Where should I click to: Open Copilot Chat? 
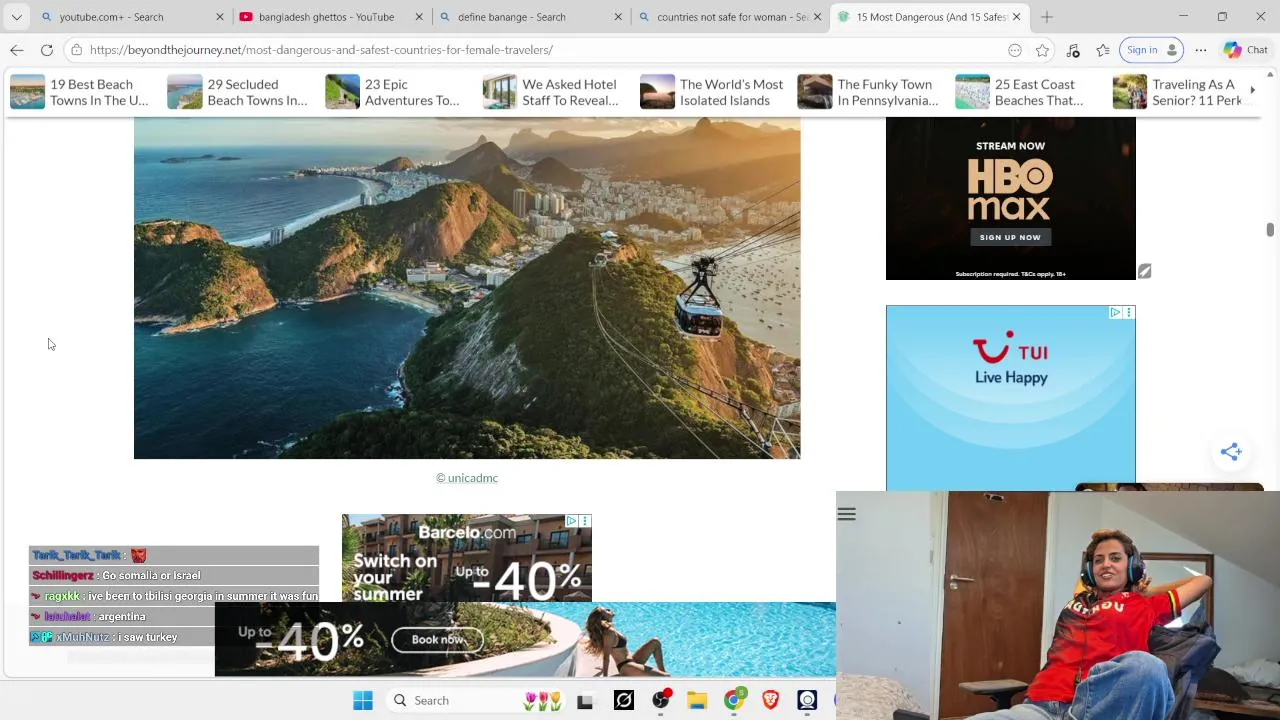[1245, 50]
